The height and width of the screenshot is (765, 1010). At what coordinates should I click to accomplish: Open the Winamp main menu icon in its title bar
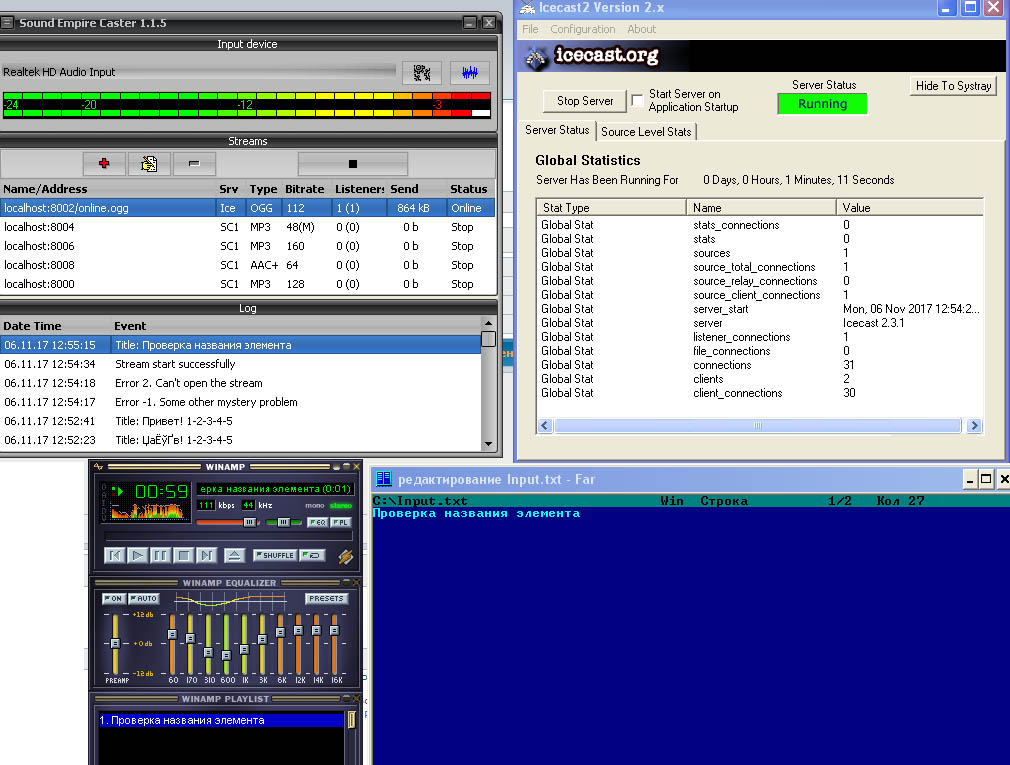pos(99,466)
